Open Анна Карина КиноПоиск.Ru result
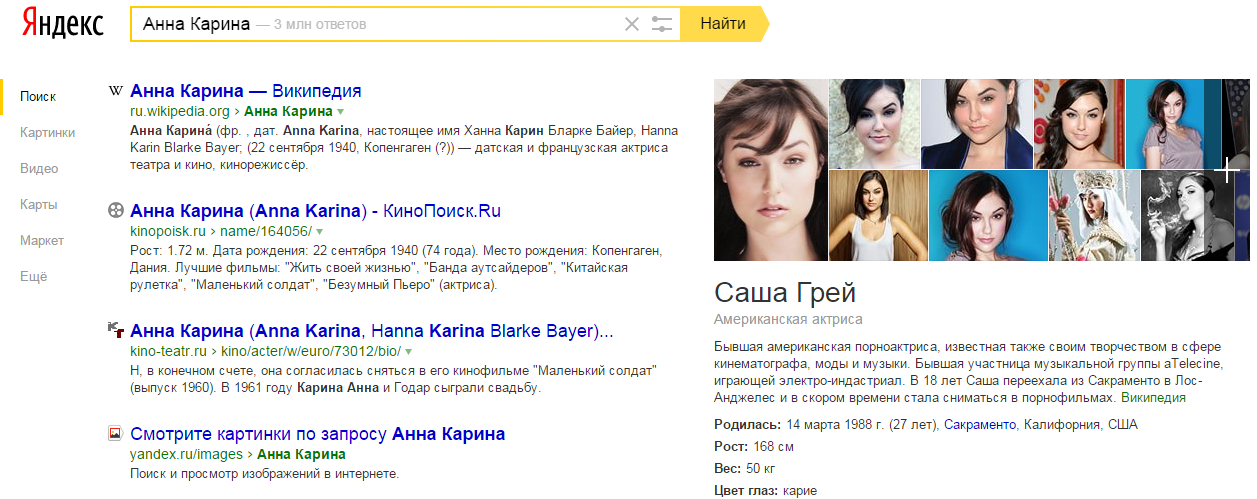The image size is (1257, 499). click(x=315, y=211)
